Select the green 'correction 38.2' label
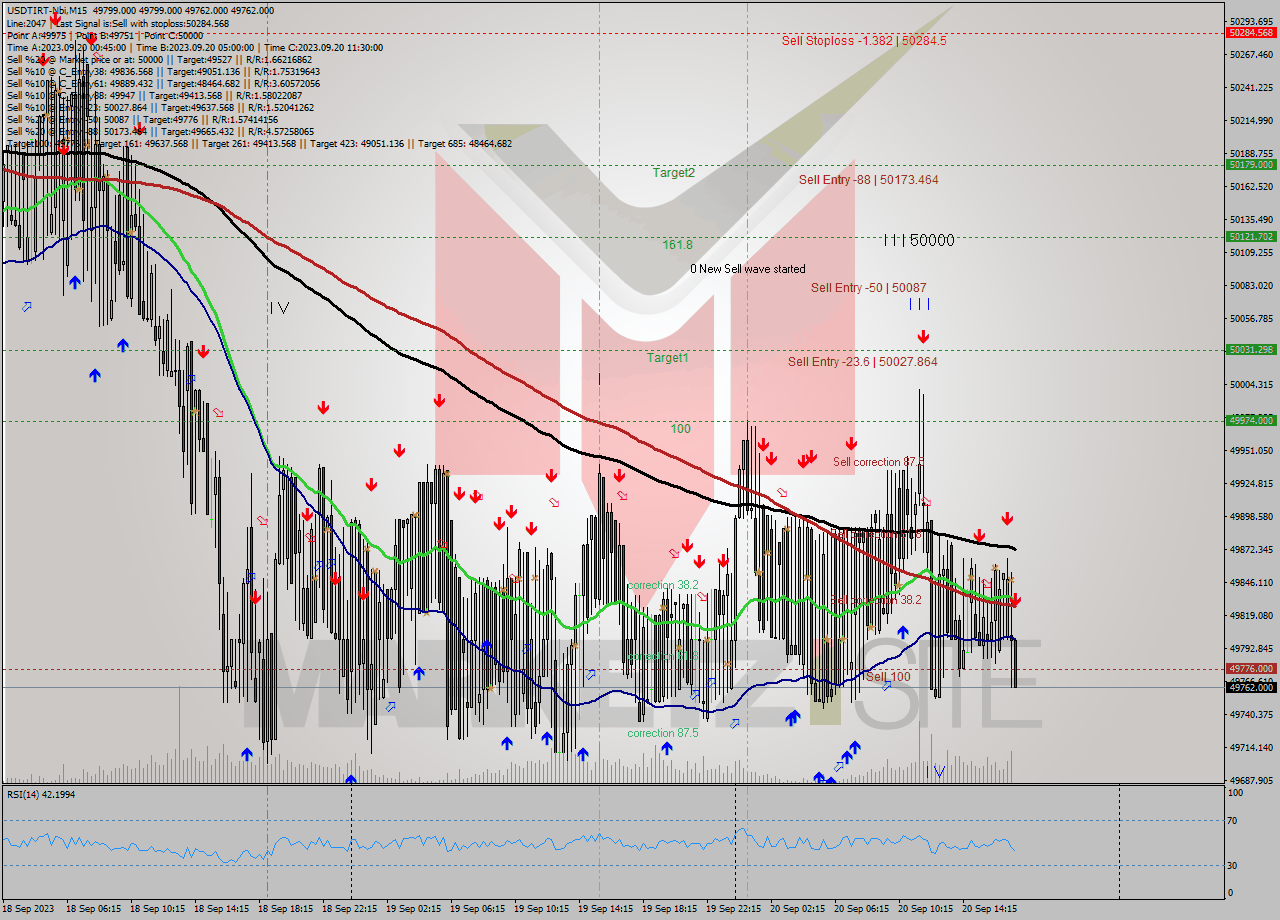Screen dimensions: 1280x920 pyautogui.click(x=662, y=585)
